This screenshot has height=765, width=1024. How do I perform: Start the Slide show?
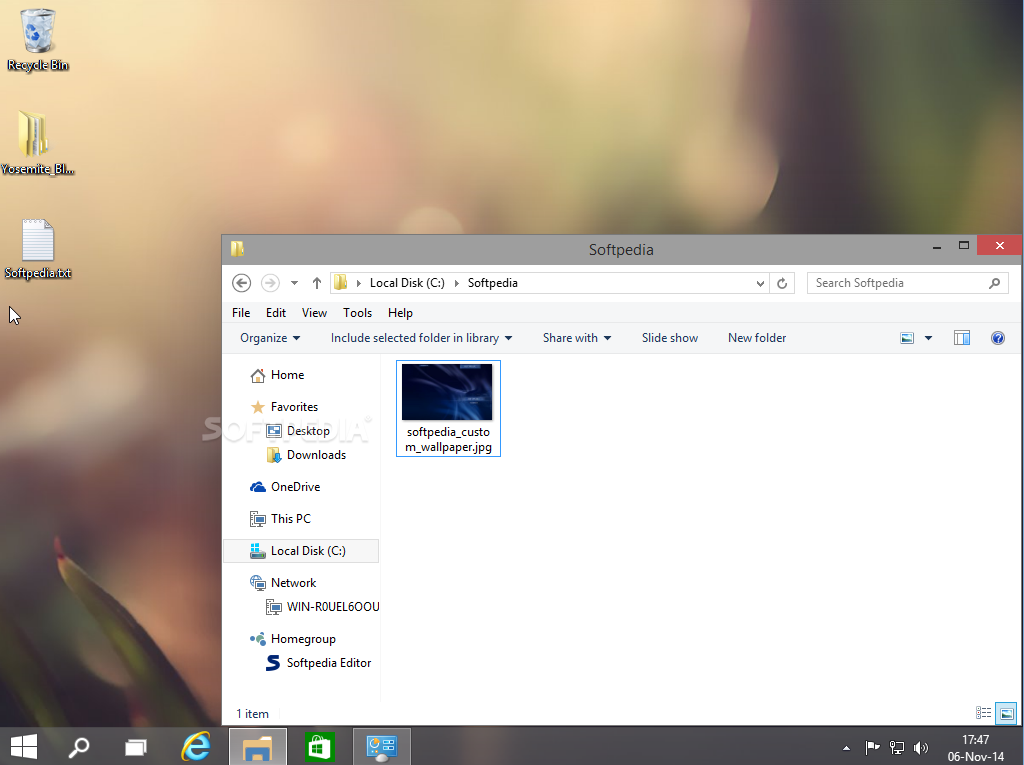[669, 338]
